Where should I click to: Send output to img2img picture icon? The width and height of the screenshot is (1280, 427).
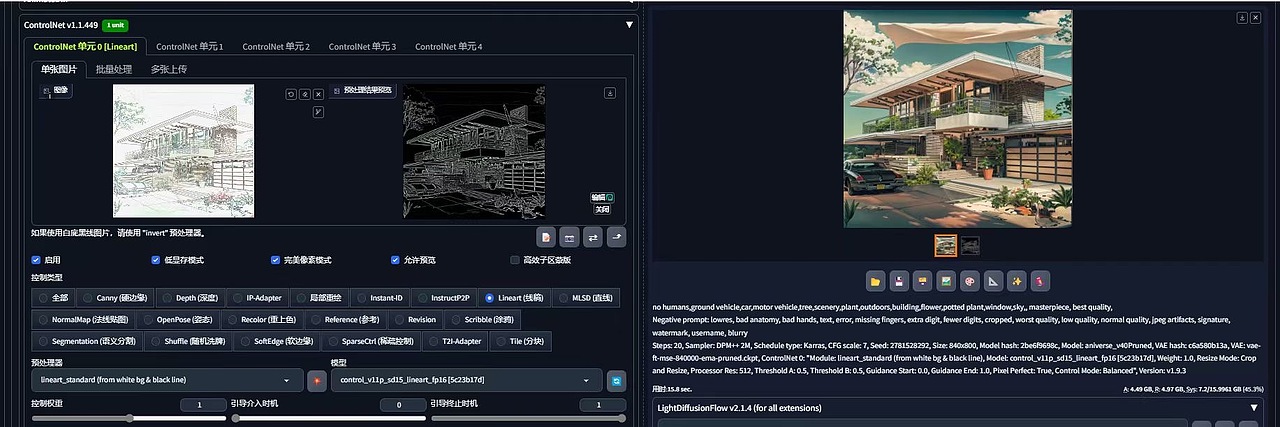pyautogui.click(x=946, y=281)
